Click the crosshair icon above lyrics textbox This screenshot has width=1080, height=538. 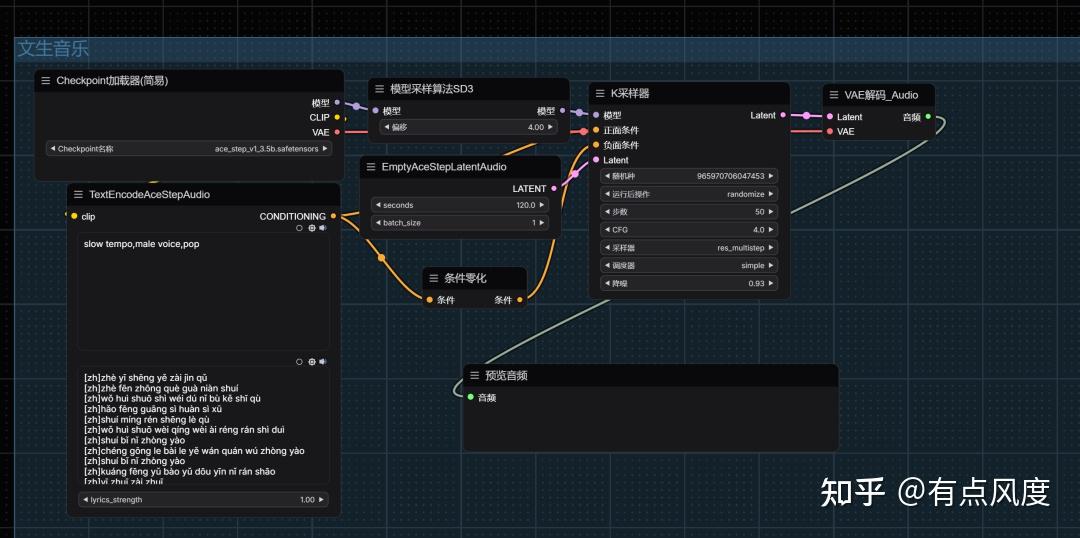(x=311, y=362)
